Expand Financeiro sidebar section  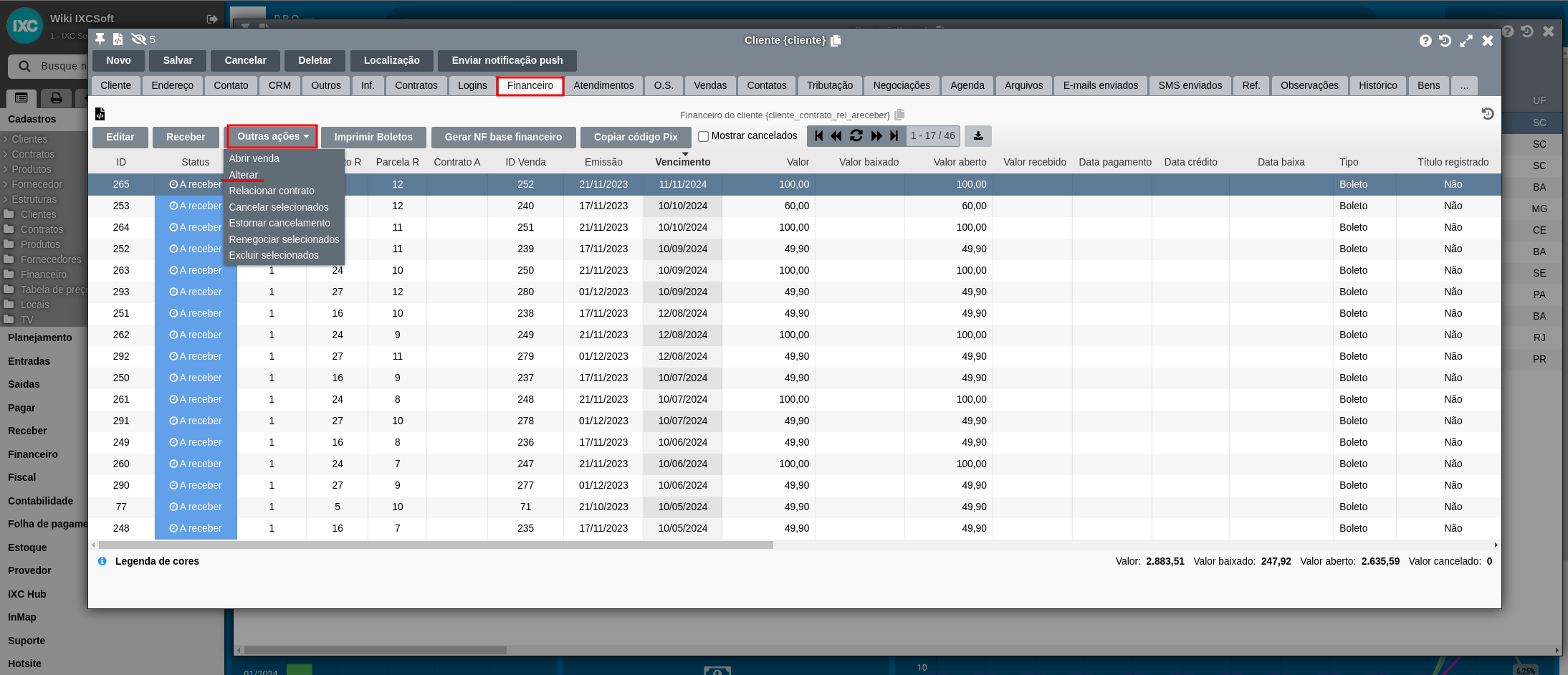coord(33,454)
